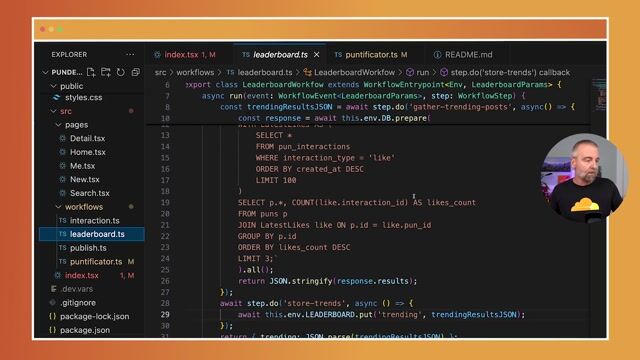
Task: Click the presenter webcam thumbnail
Action: [584, 178]
